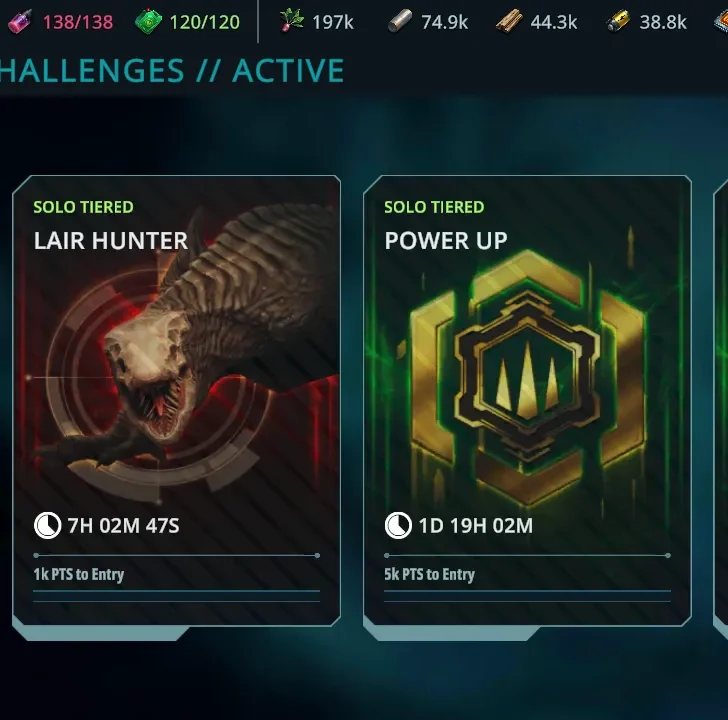The height and width of the screenshot is (720, 728).
Task: Select the food plant resource icon
Action: (x=292, y=21)
